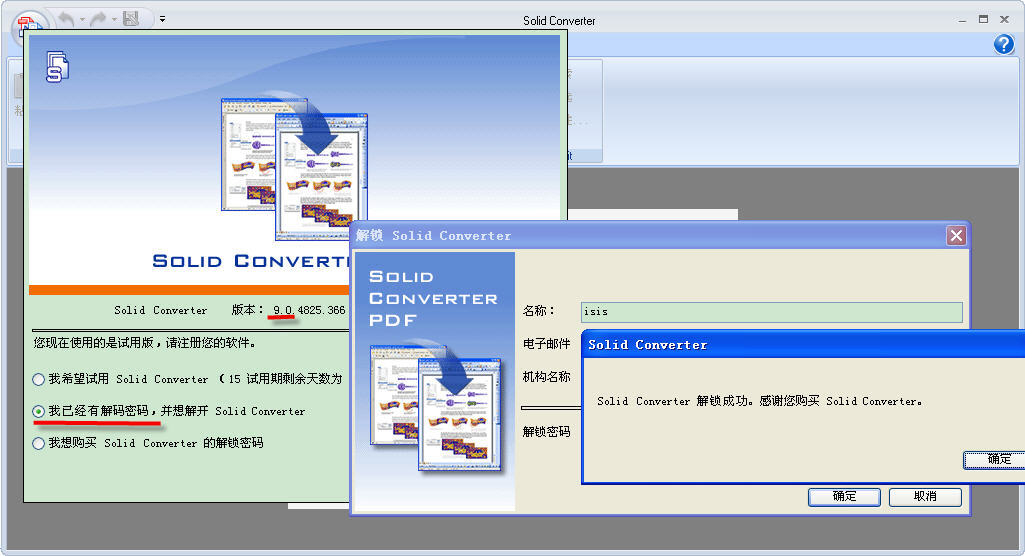Click 确定 in the unlock dialog
The width and height of the screenshot is (1025, 556).
point(844,497)
